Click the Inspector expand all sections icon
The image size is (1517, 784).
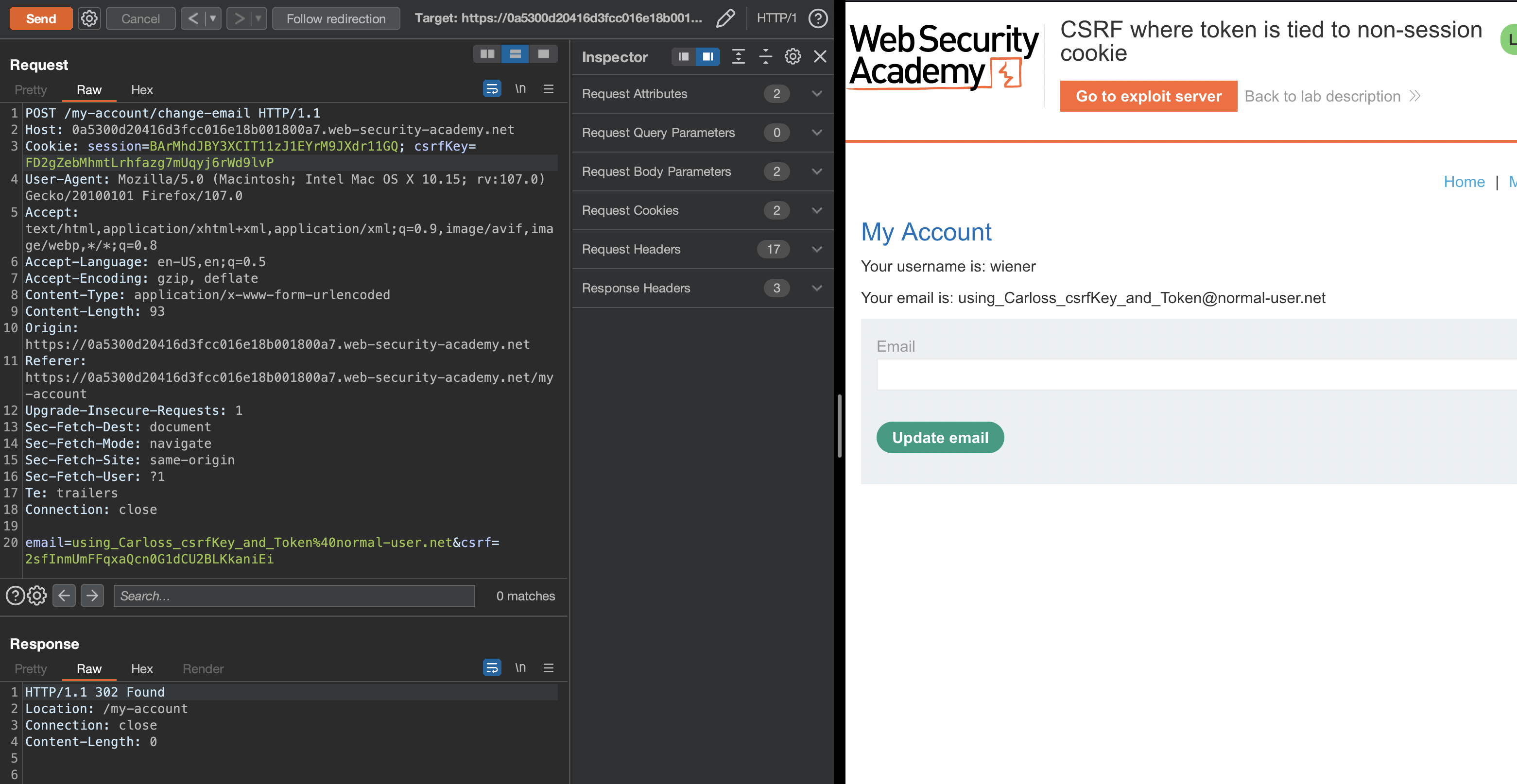pyautogui.click(x=738, y=56)
